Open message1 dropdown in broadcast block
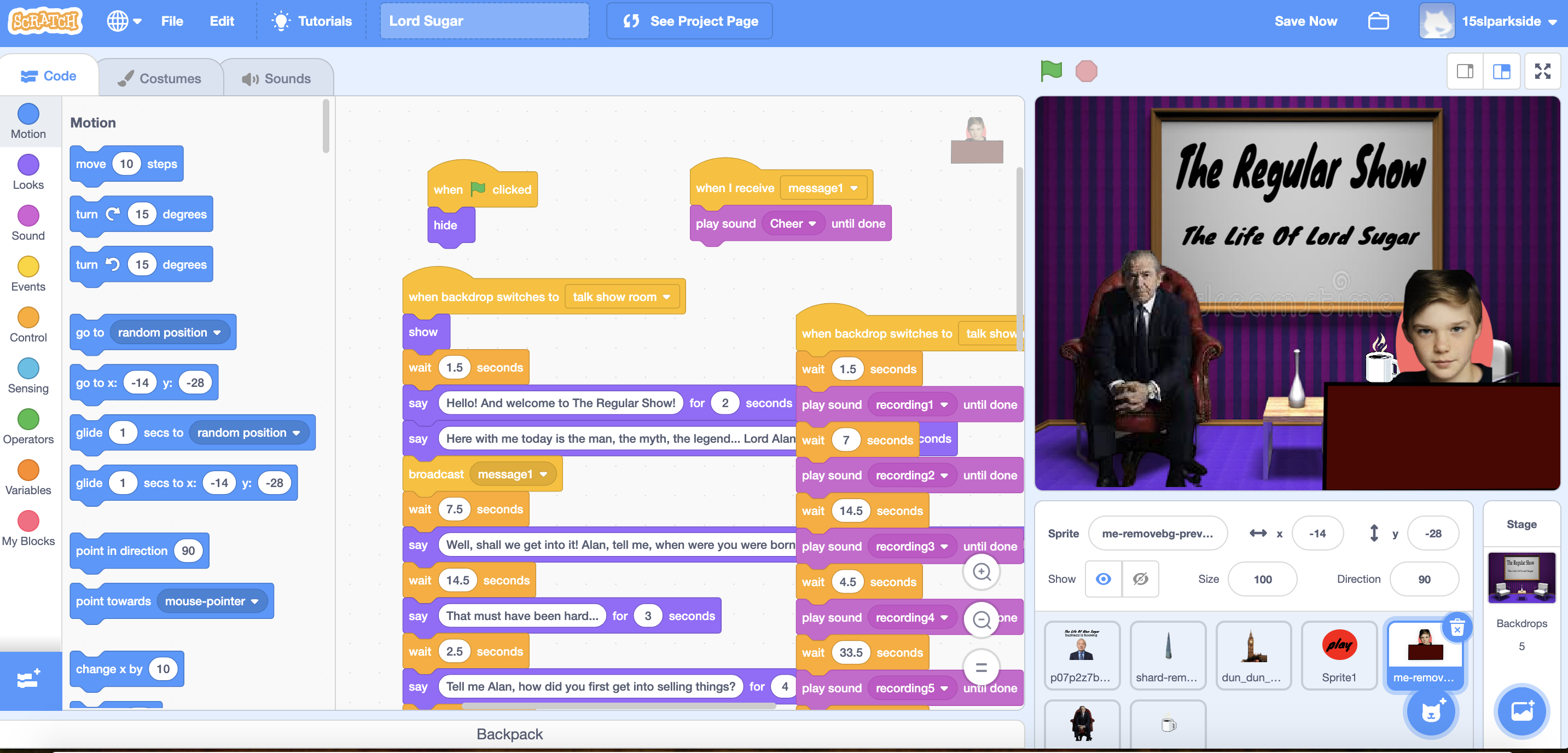This screenshot has width=1568, height=753. click(513, 474)
